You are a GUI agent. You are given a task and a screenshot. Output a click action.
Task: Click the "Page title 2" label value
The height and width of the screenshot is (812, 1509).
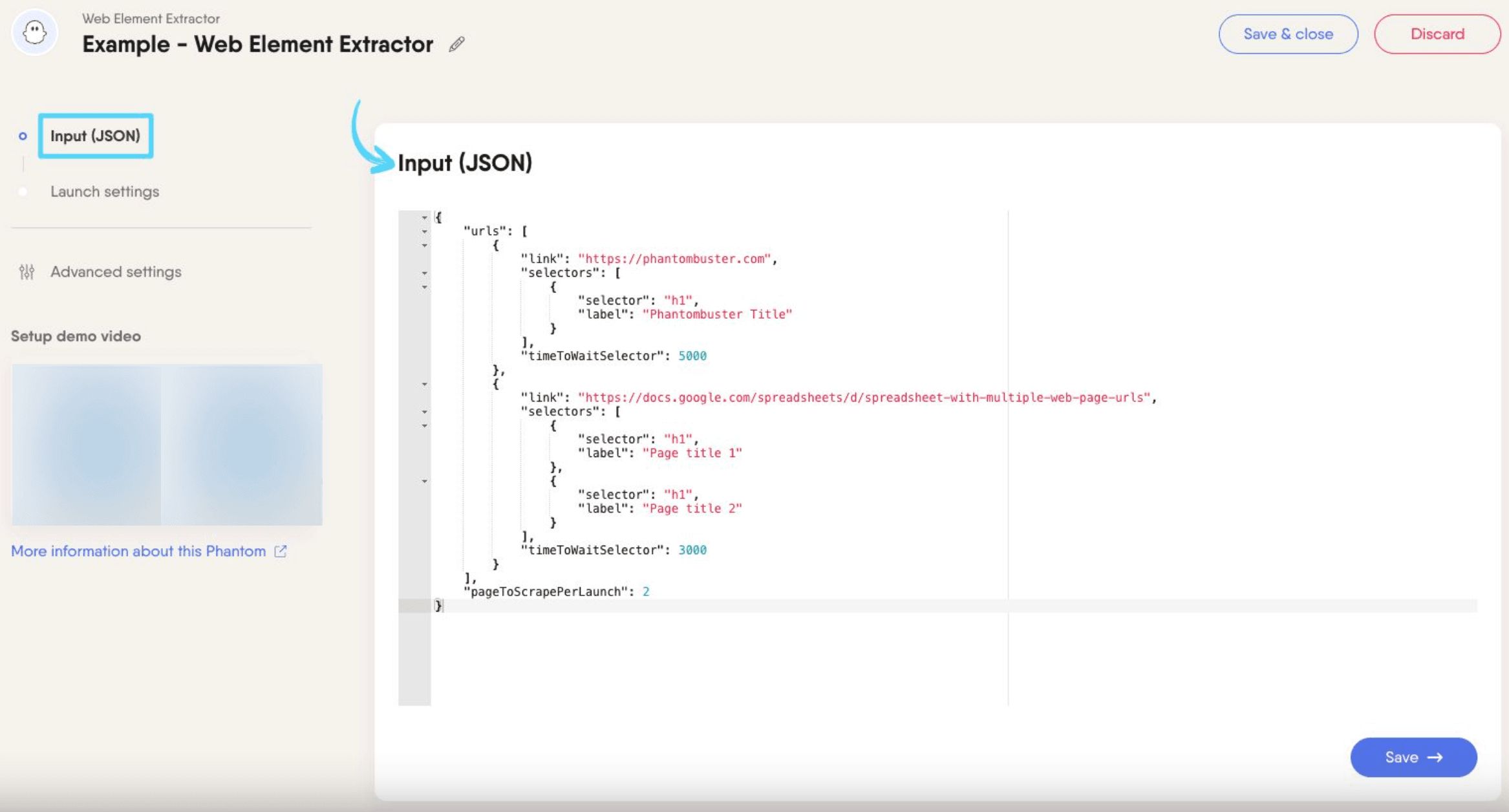pos(692,508)
